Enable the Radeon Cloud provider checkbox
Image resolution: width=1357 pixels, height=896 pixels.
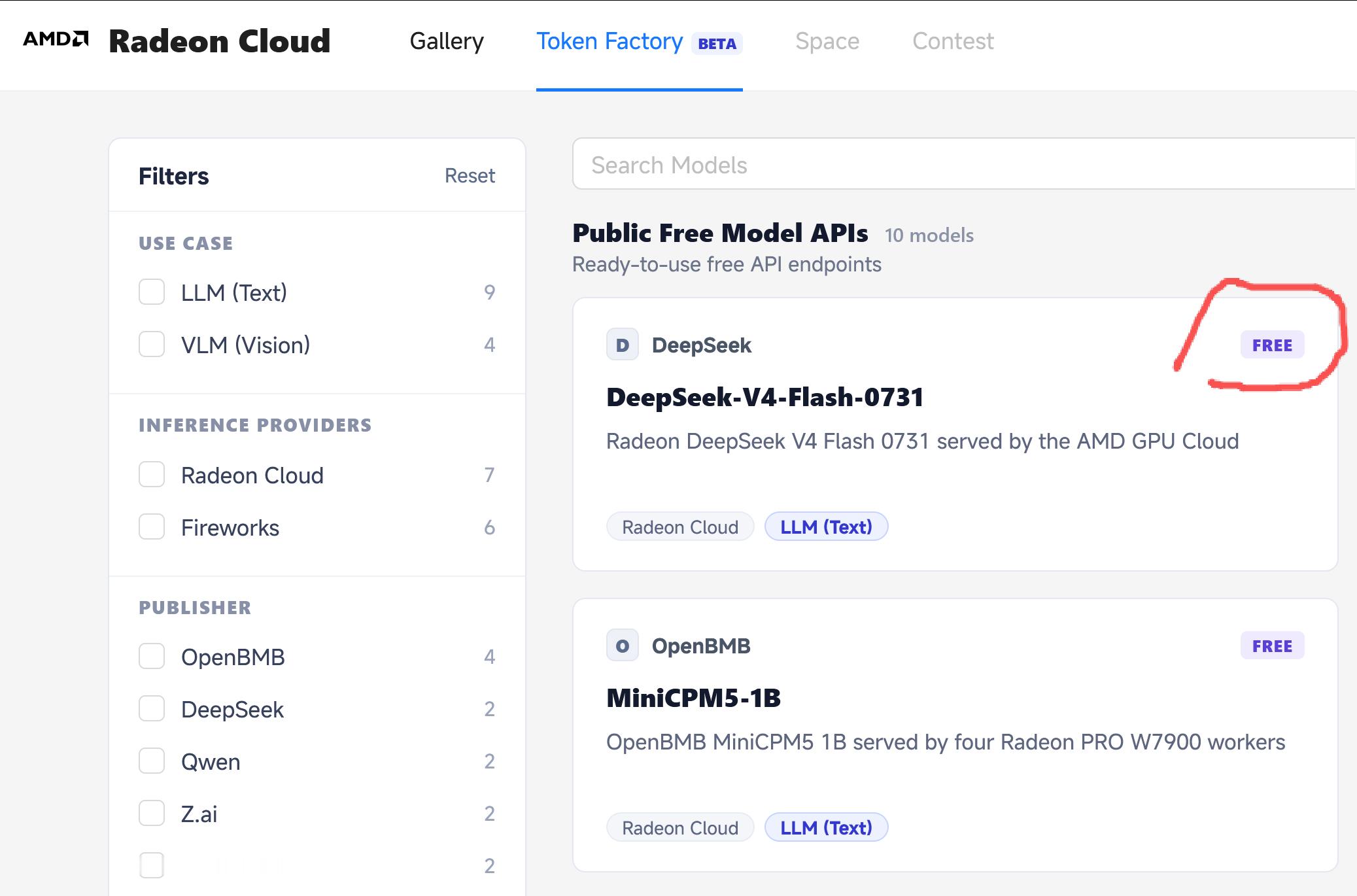click(x=152, y=474)
